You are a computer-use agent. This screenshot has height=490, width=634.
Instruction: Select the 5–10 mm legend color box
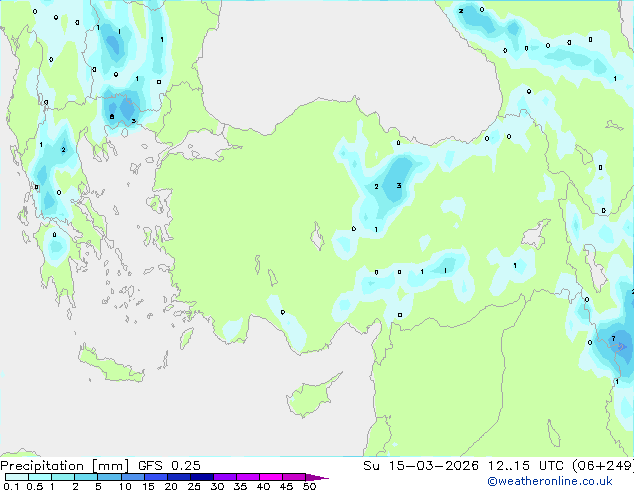109,477
